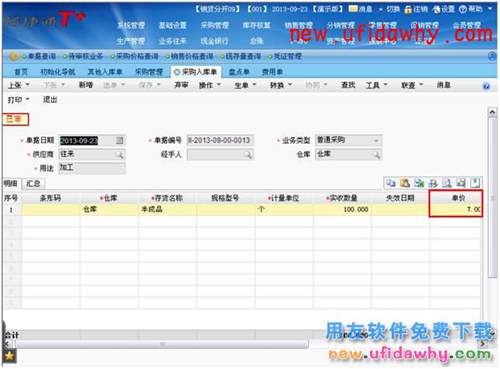Click the search icon in 供应商 field

point(119,155)
